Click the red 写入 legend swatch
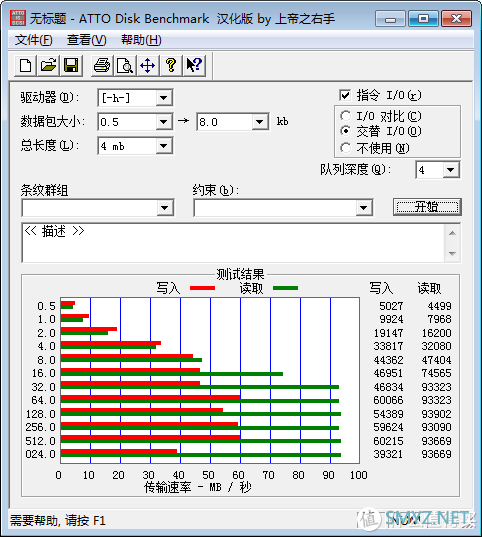482x537 pixels. [x=202, y=288]
